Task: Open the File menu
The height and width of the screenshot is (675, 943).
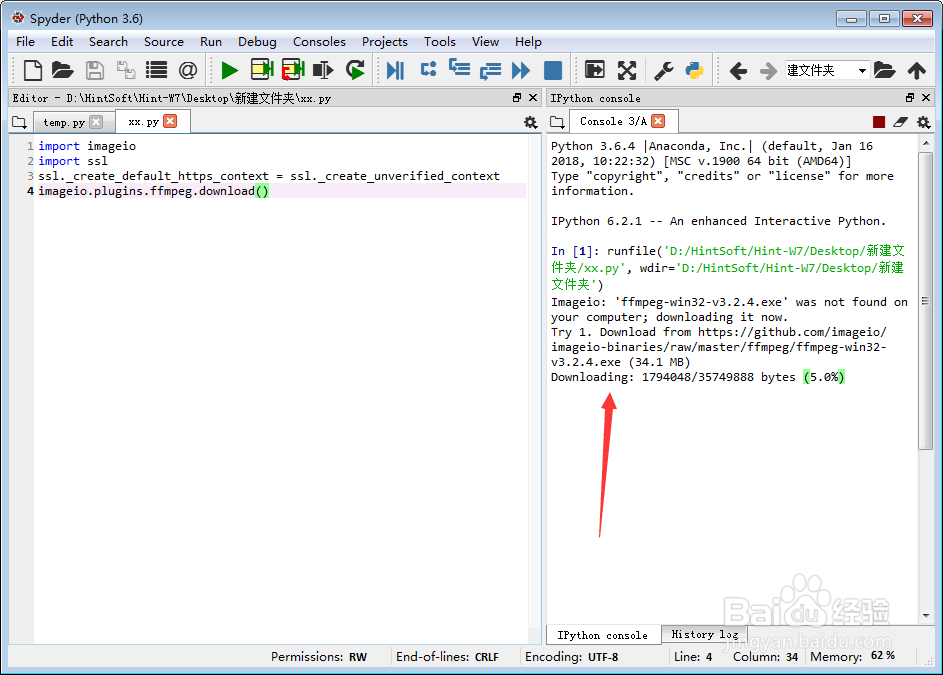Action: tap(25, 42)
